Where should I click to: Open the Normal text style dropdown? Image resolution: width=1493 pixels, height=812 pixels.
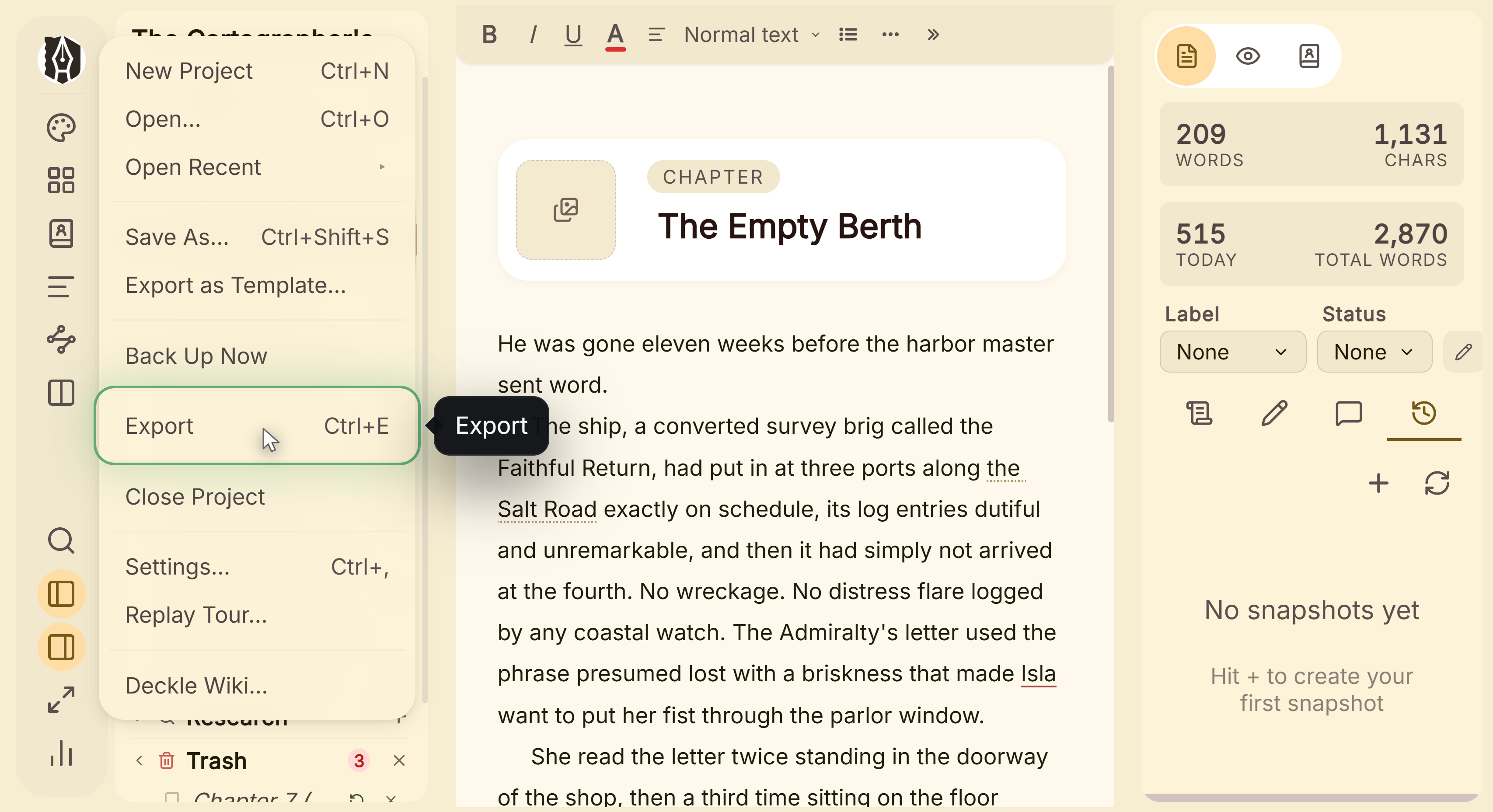752,35
